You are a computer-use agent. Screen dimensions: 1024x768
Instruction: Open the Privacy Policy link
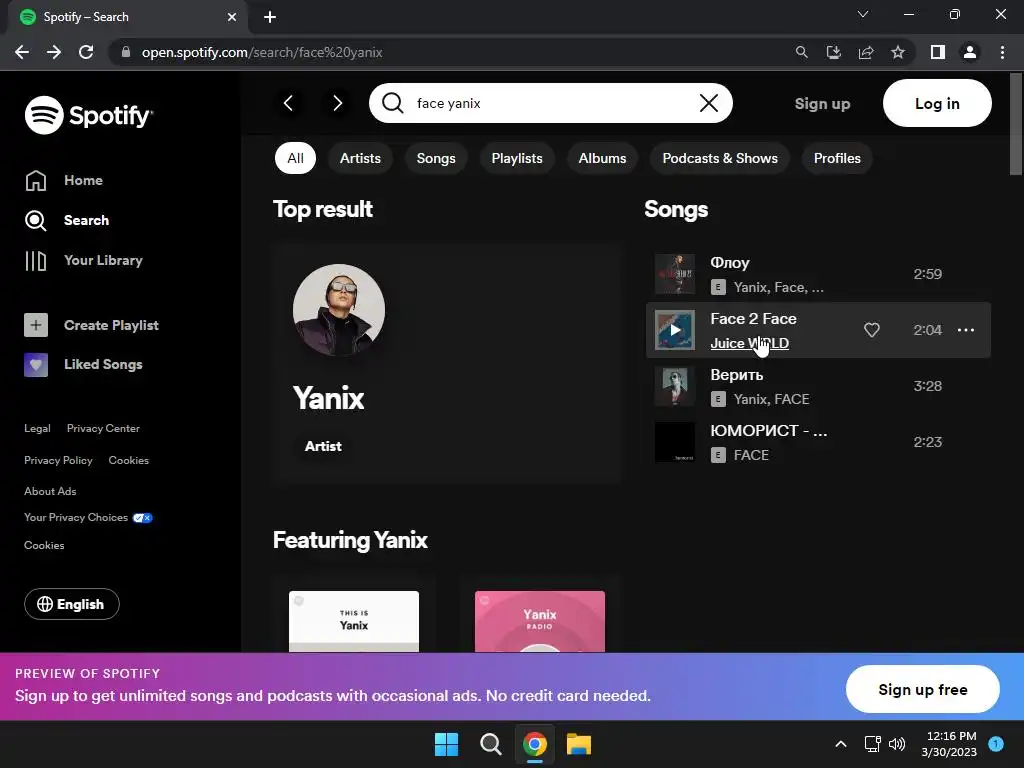(58, 460)
